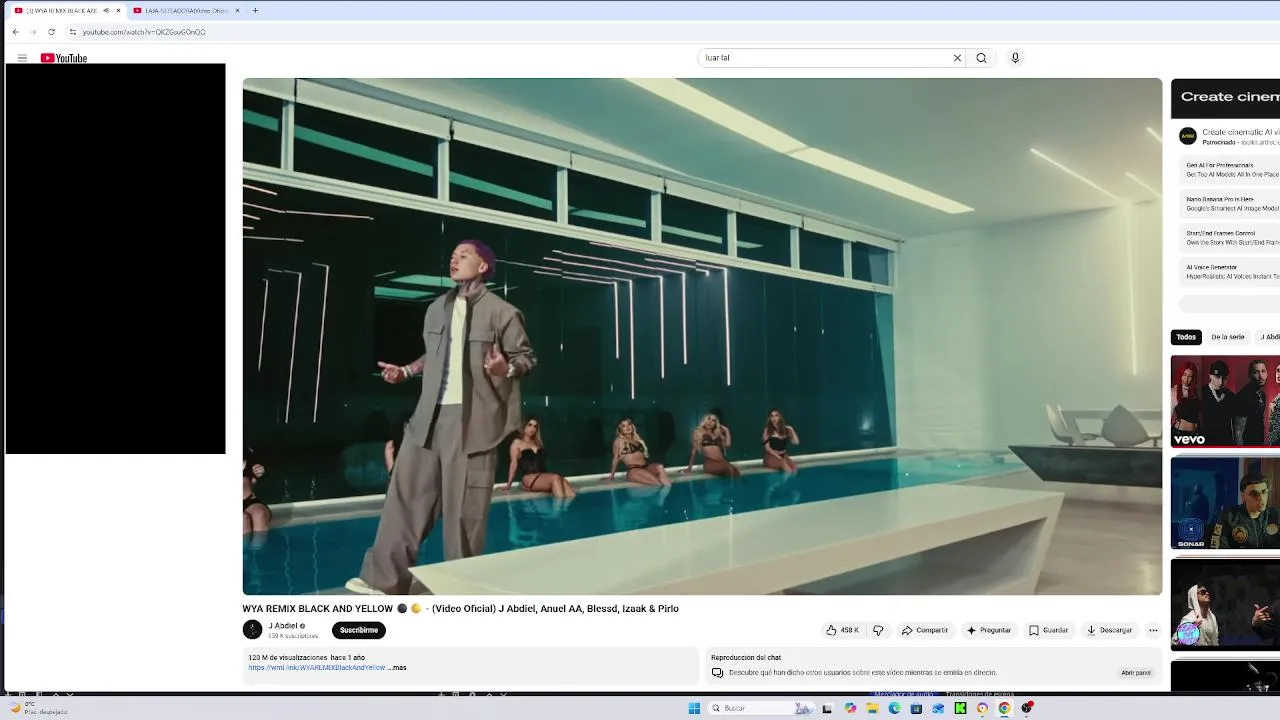Image resolution: width=1280 pixels, height=720 pixels.
Task: Open the red-dot recorder app on taskbar
Action: (x=1027, y=708)
